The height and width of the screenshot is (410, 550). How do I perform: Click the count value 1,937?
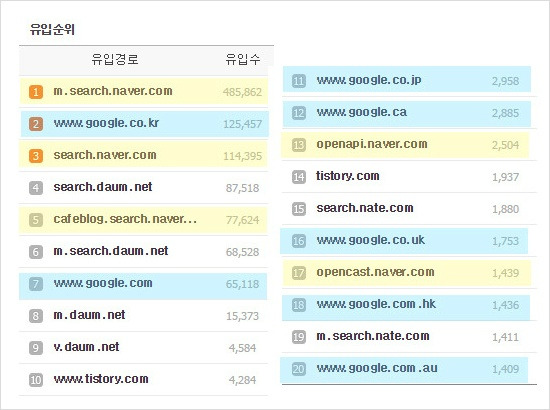click(505, 177)
